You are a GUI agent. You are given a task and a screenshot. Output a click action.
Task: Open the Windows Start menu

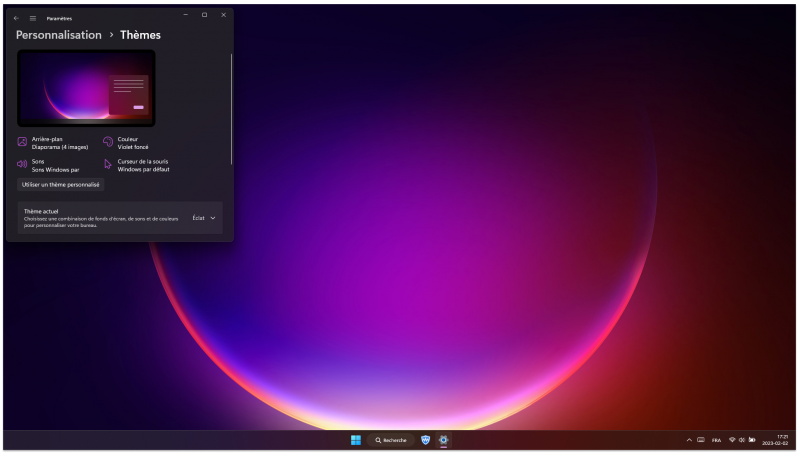[356, 440]
